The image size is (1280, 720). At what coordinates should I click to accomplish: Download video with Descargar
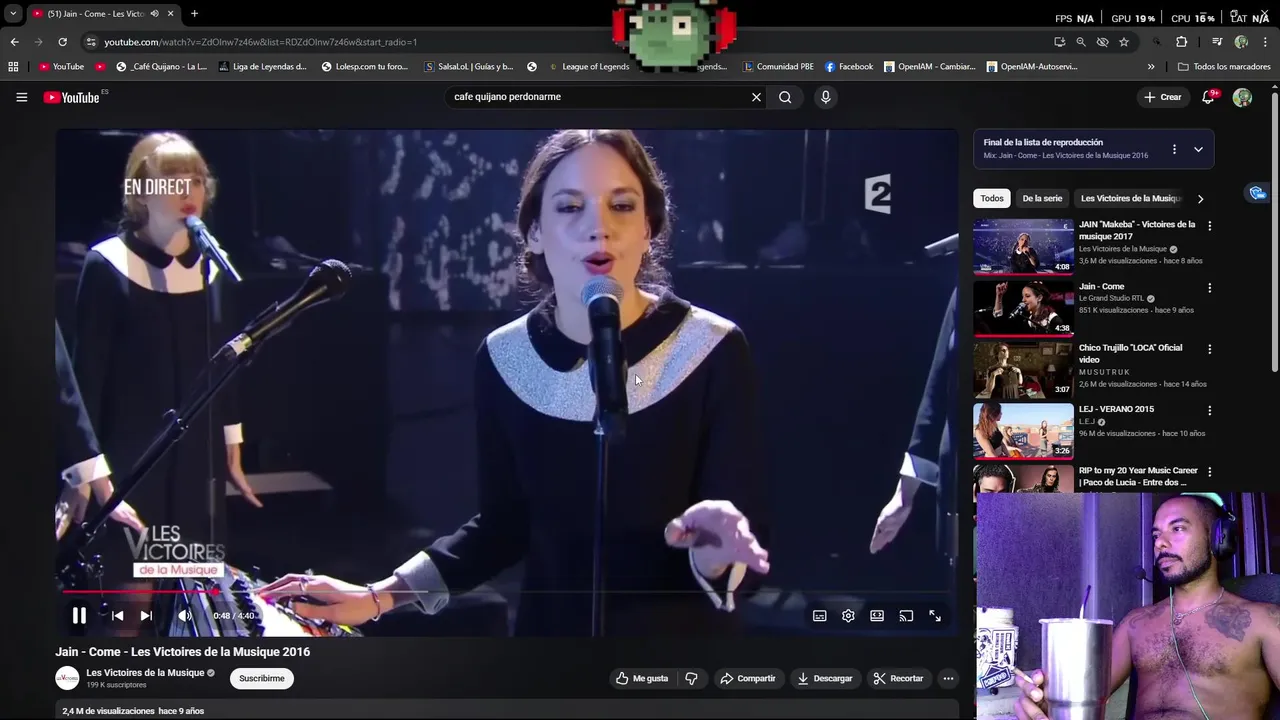(825, 678)
